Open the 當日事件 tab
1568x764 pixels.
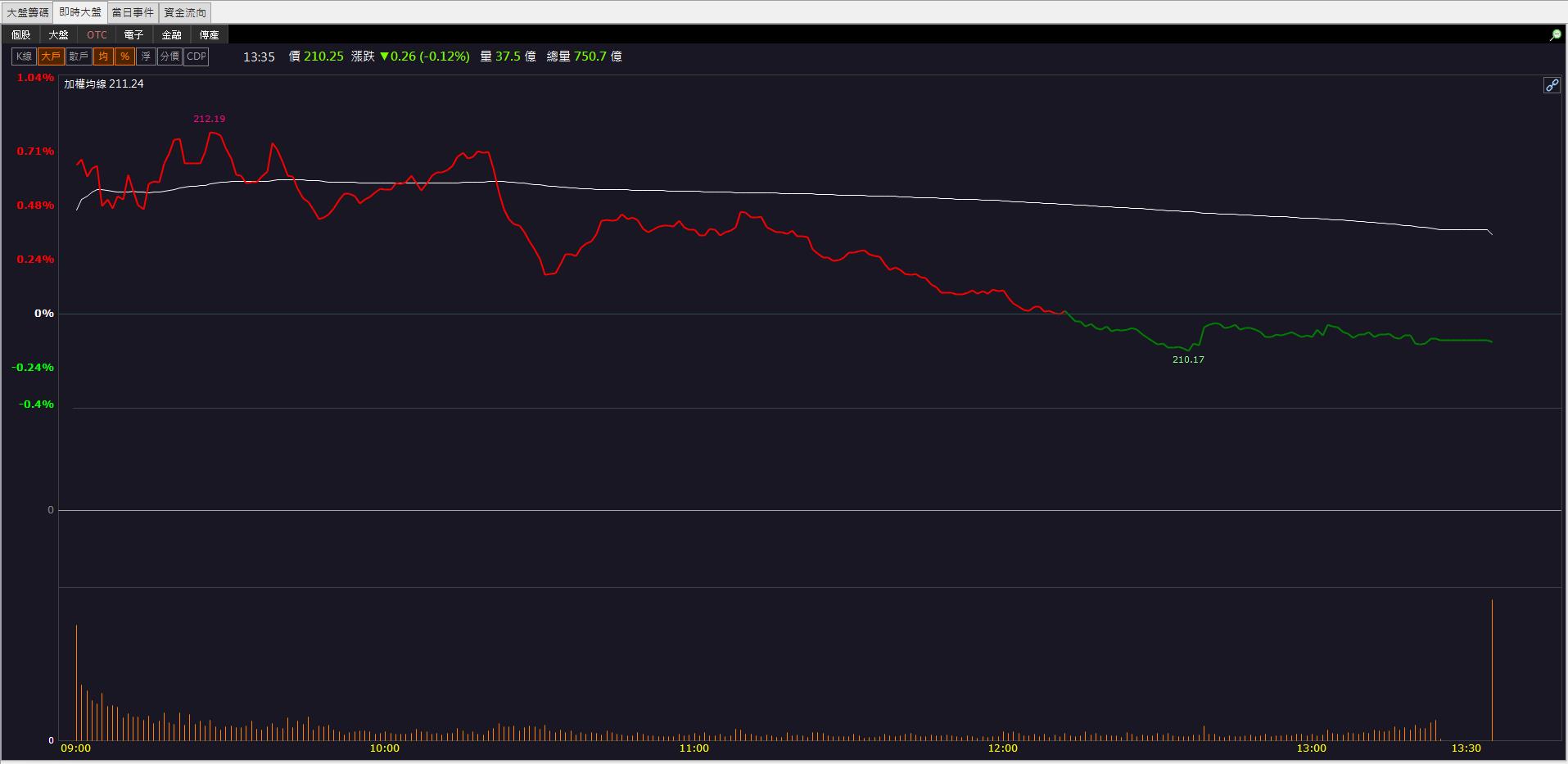[133, 12]
